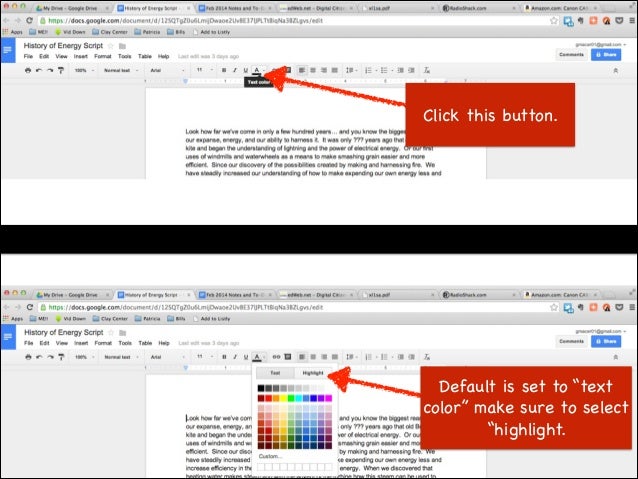The width and height of the screenshot is (638, 479).
Task: Toggle Bold in upper screenshot toolbar
Action: tap(224, 70)
